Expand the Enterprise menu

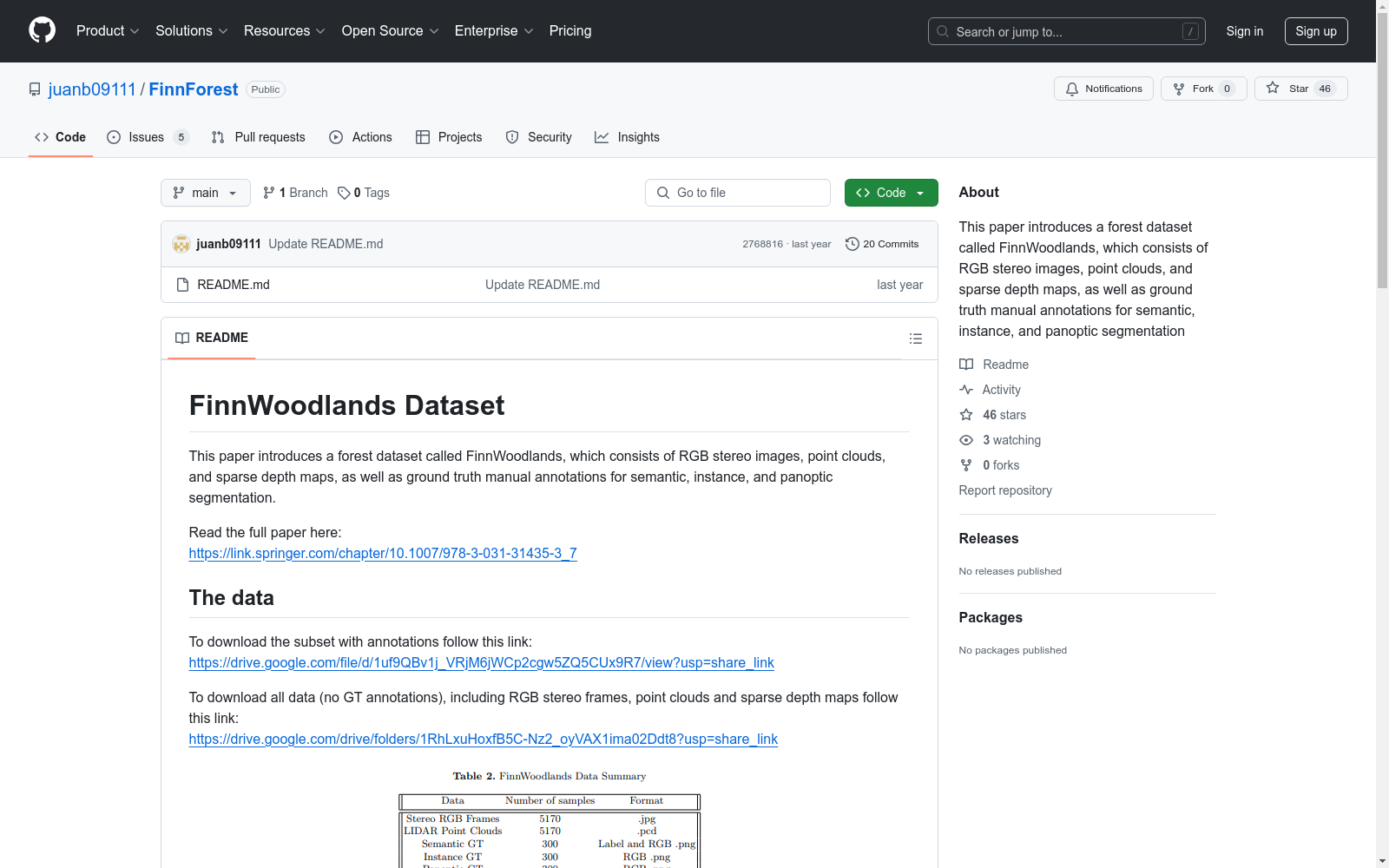click(494, 31)
